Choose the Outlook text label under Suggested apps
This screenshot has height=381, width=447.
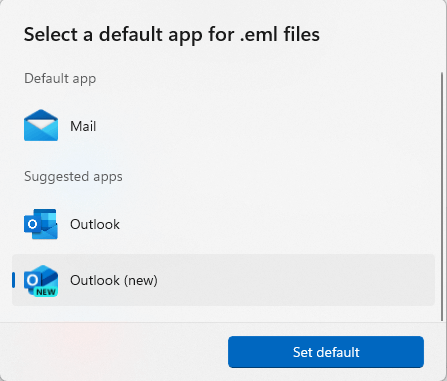(x=95, y=224)
